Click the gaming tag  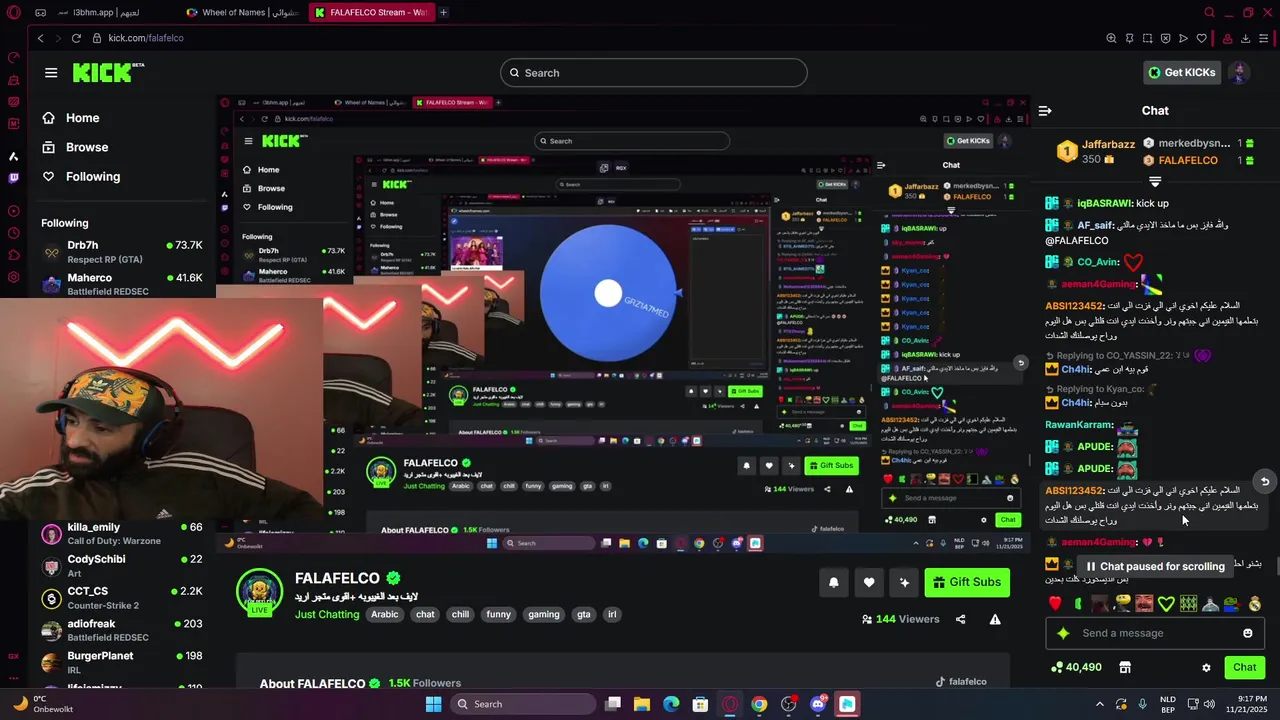(544, 614)
